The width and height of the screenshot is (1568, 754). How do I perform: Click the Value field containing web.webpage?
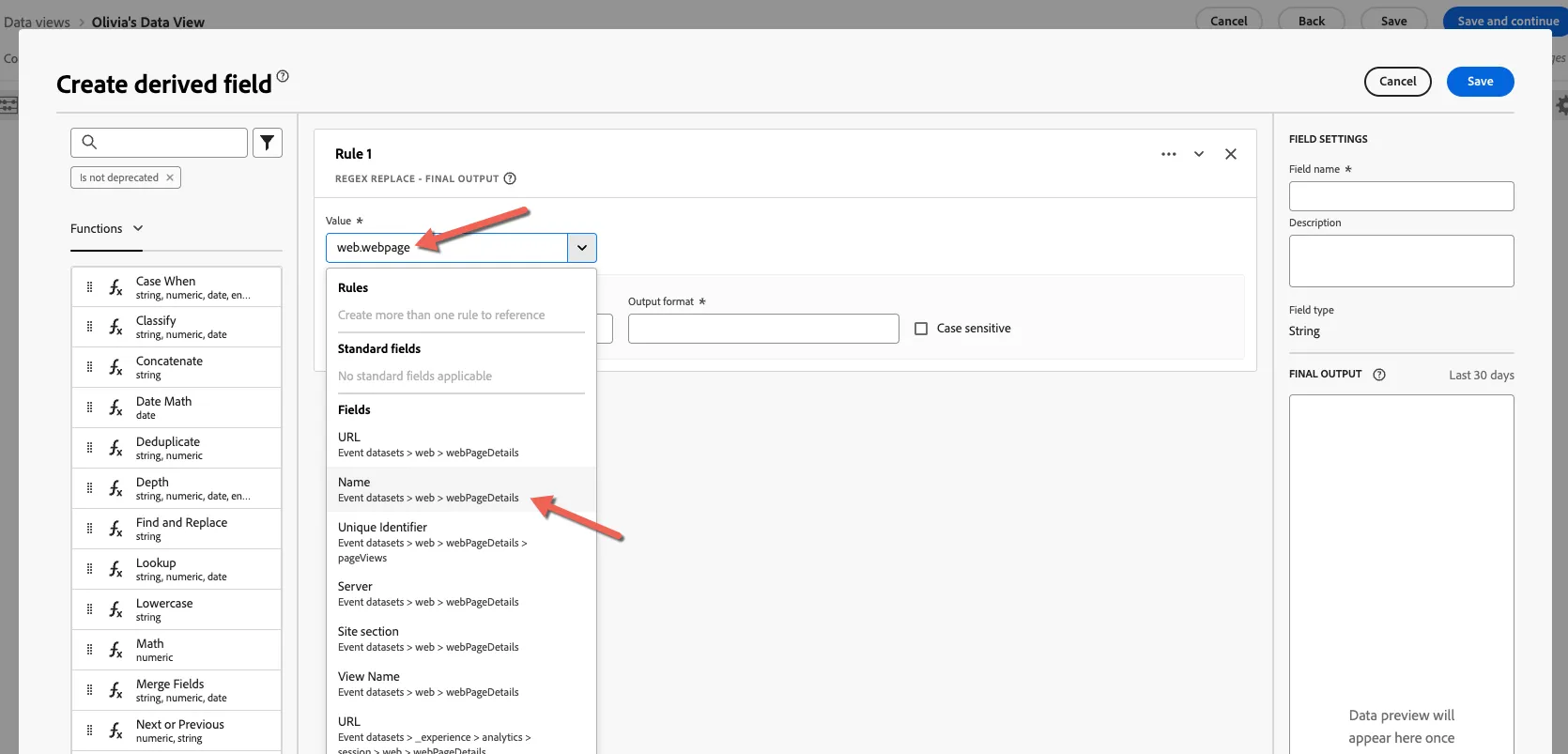point(447,248)
